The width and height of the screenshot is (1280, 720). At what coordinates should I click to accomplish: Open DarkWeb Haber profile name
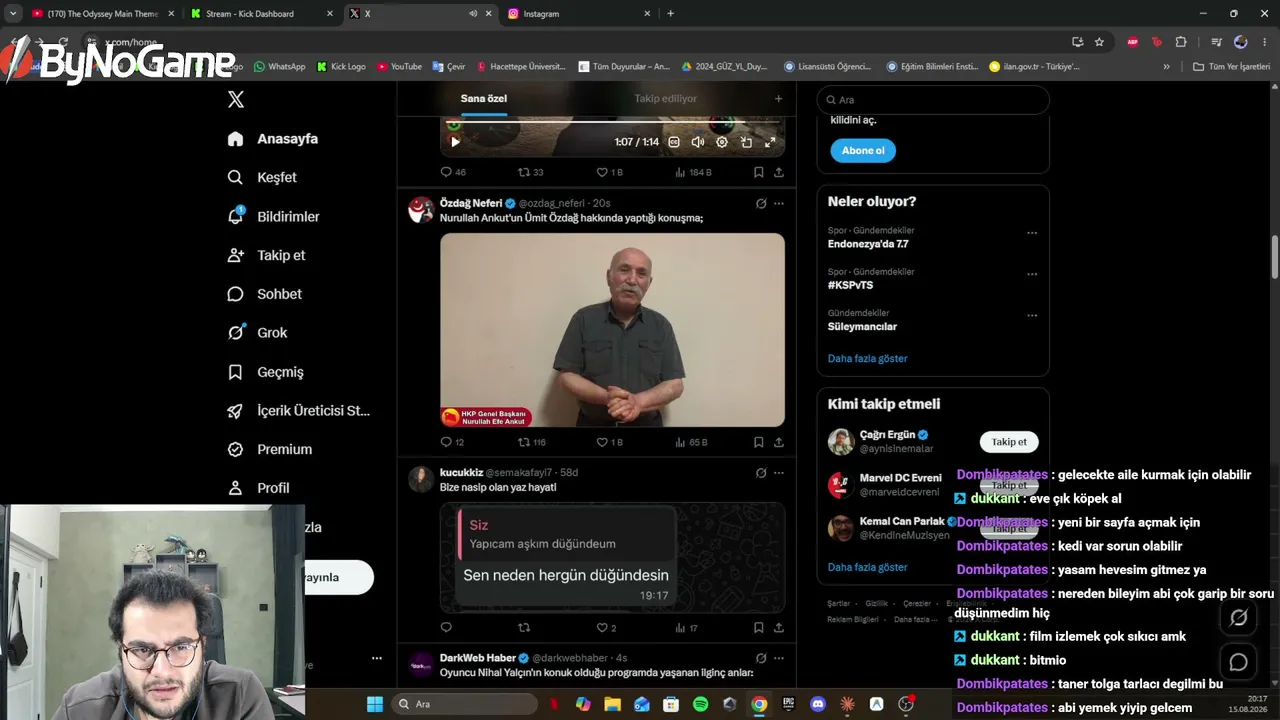click(478, 658)
